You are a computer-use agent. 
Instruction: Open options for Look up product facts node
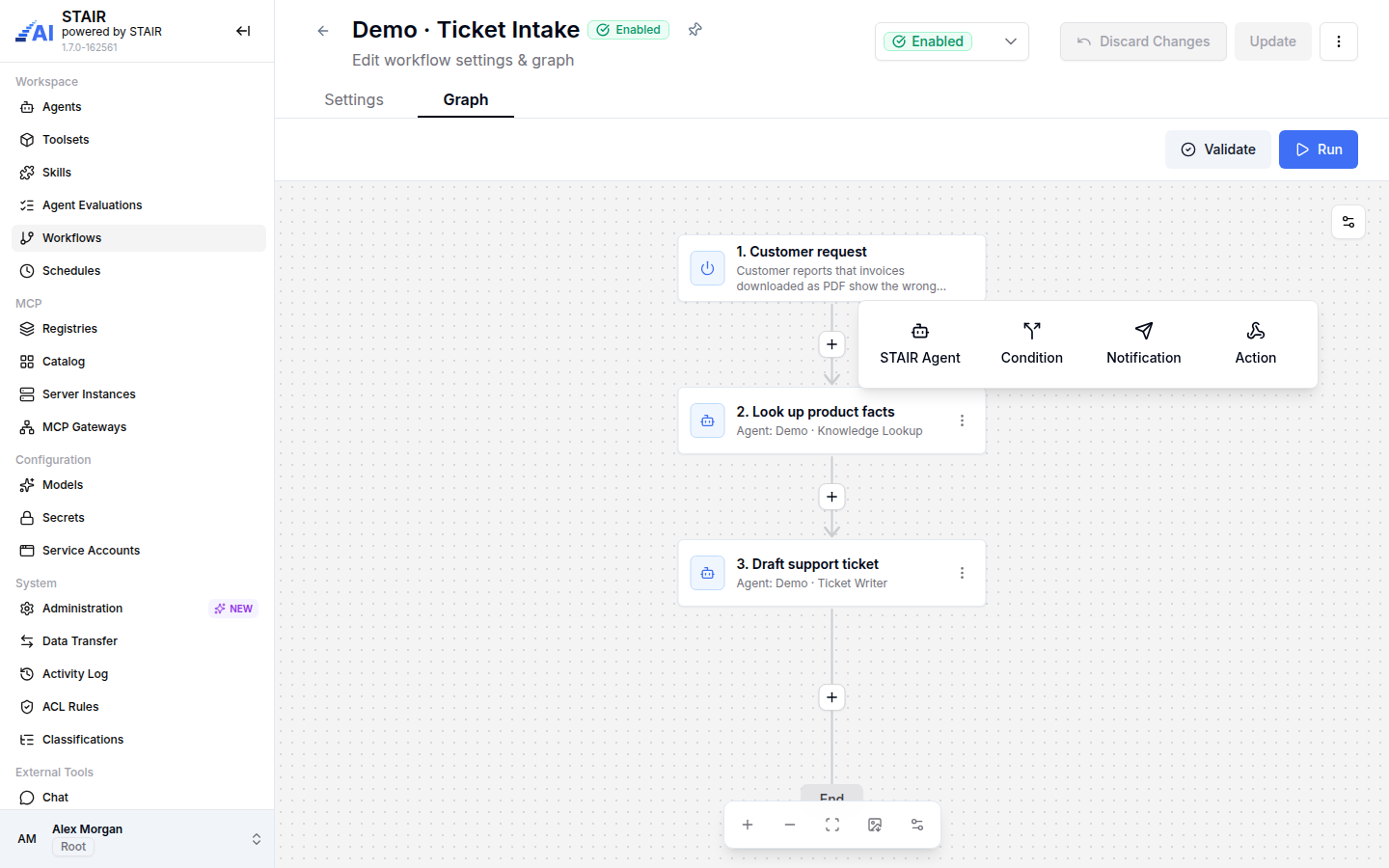(x=962, y=420)
